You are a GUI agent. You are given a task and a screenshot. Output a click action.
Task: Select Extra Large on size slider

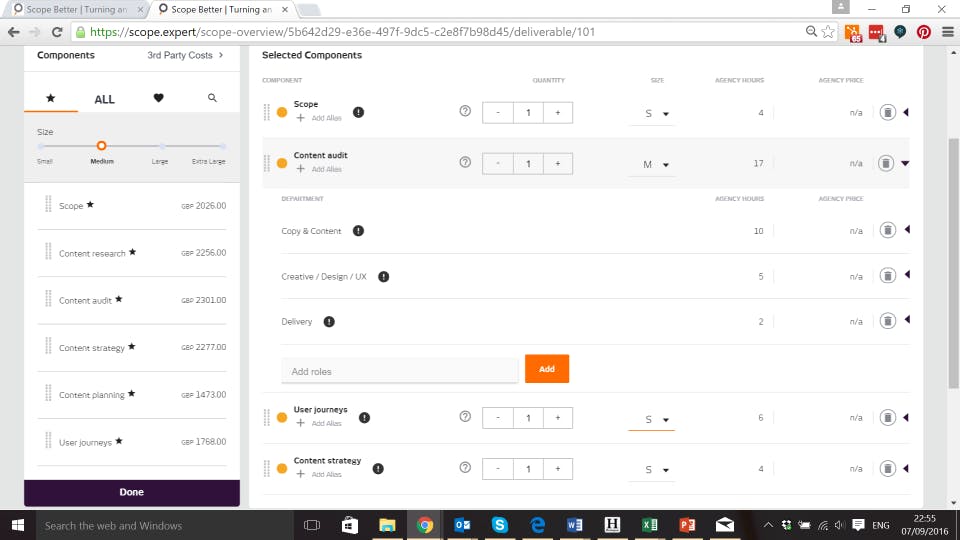222,146
